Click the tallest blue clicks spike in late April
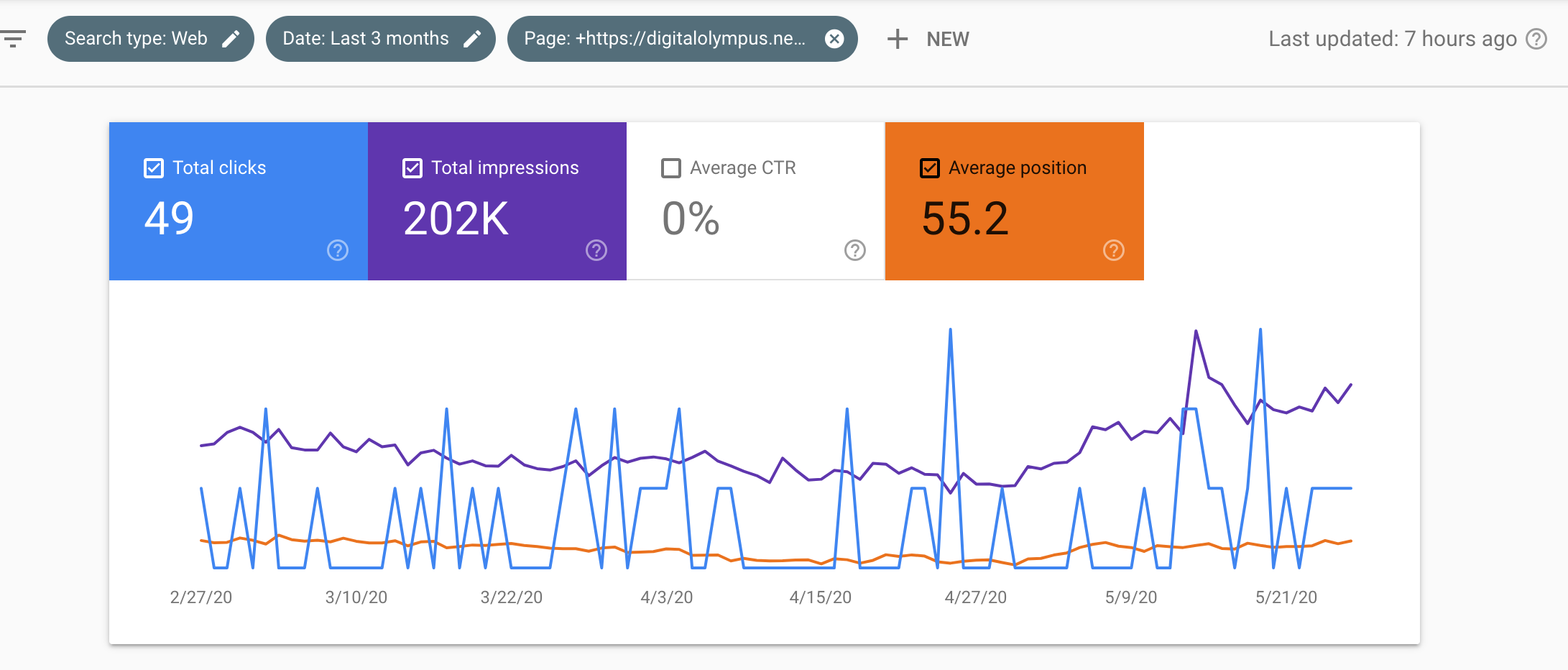 click(951, 331)
